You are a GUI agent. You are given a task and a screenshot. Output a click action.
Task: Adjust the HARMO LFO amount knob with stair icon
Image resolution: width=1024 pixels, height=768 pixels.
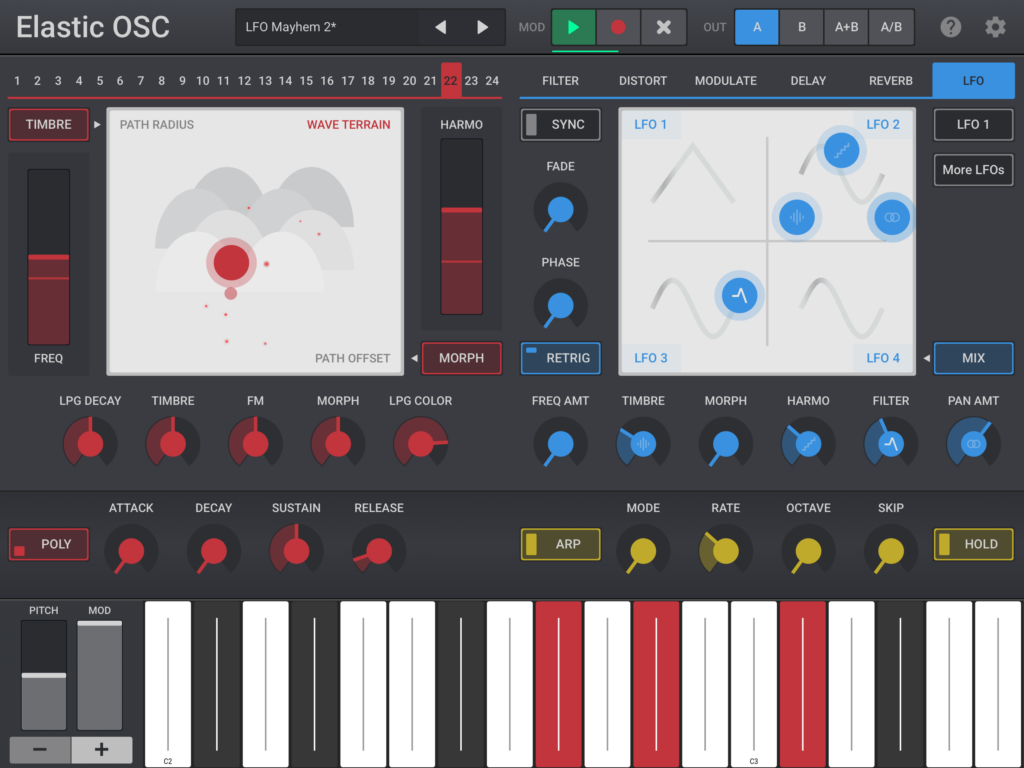808,443
